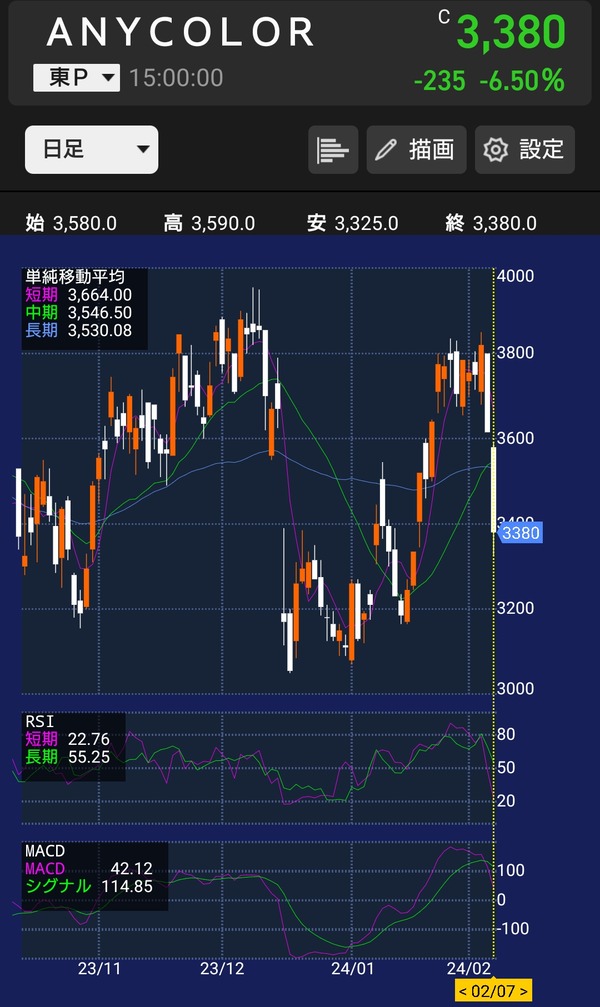The width and height of the screenshot is (600, 1007).
Task: Click the MACD 42.12 value
Action: click(x=89, y=868)
